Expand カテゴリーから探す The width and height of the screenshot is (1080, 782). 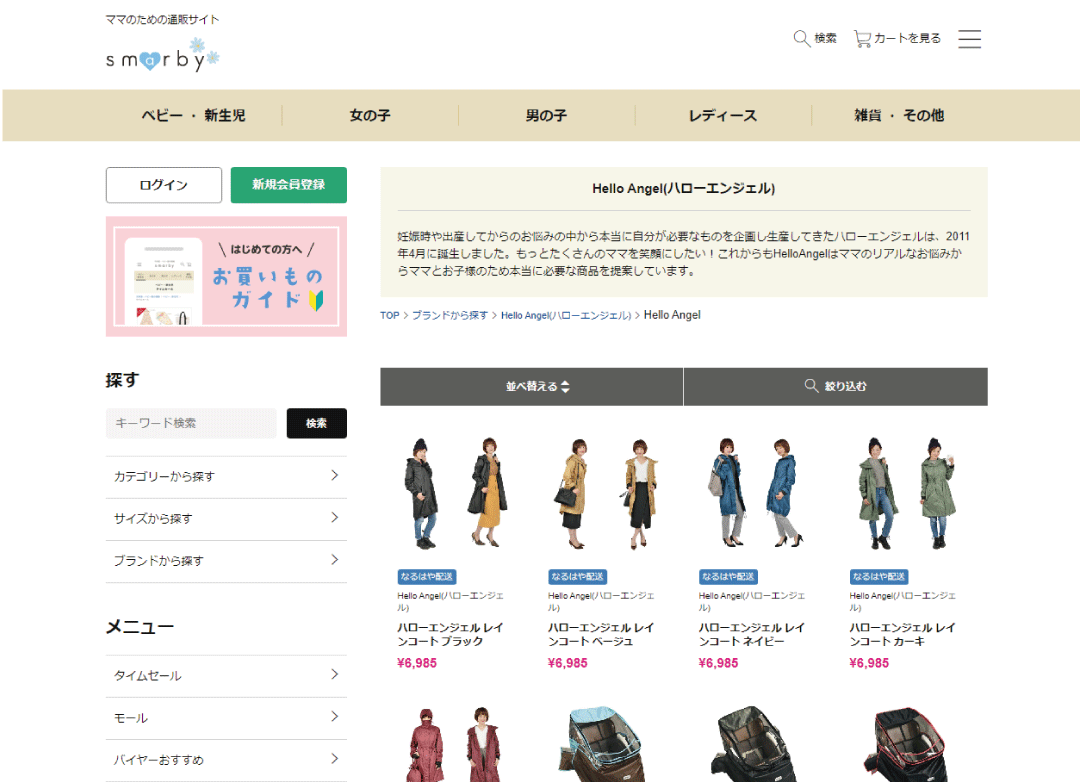point(226,477)
